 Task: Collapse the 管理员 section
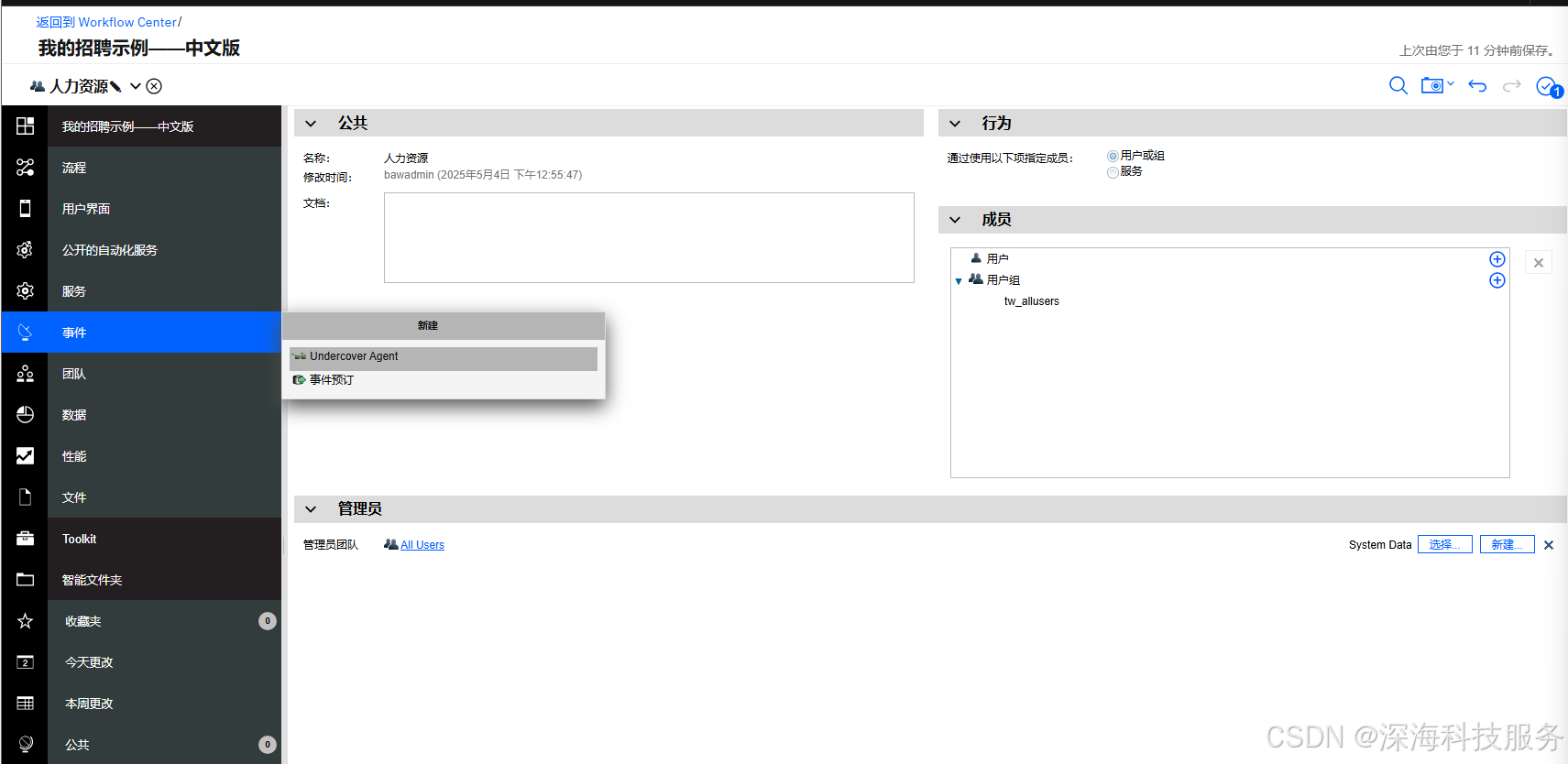point(311,509)
